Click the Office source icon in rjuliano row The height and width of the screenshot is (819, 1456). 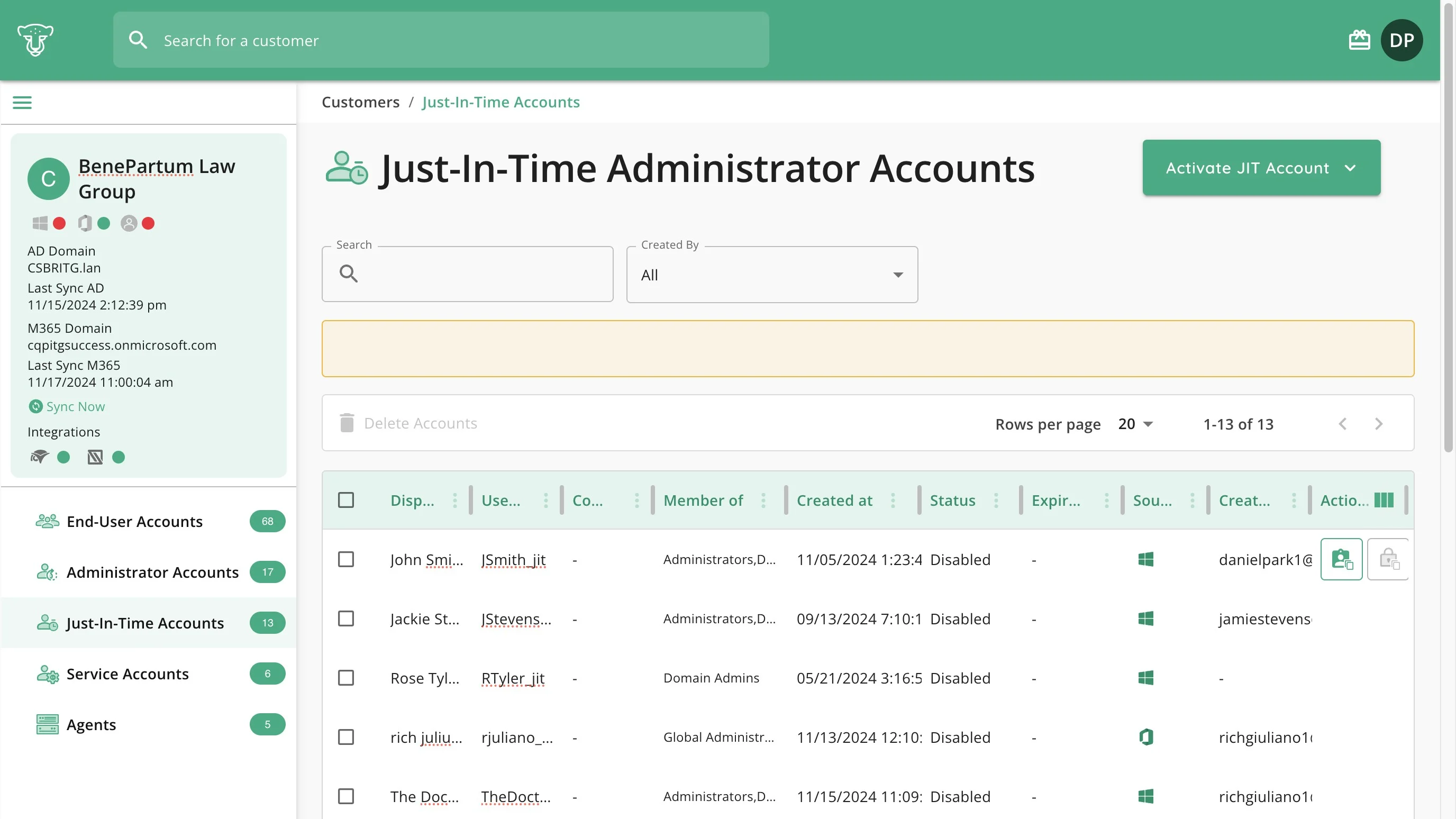[1145, 737]
